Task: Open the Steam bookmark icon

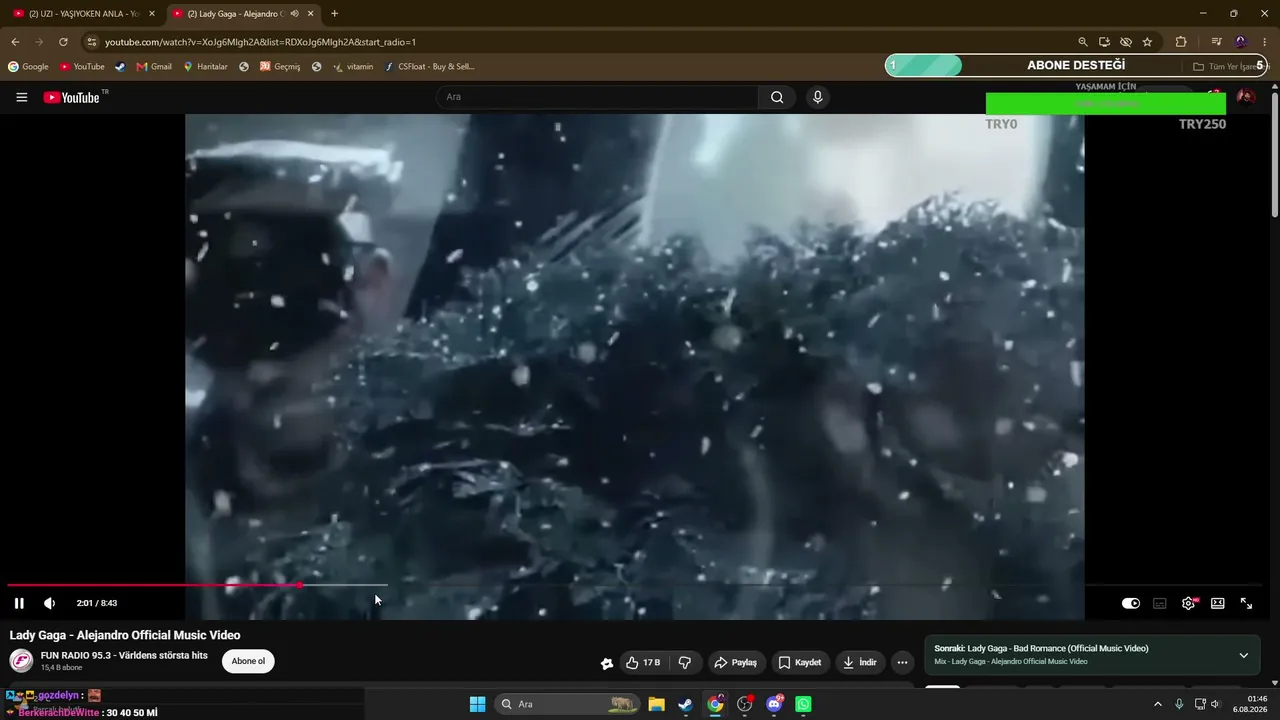Action: [120, 67]
